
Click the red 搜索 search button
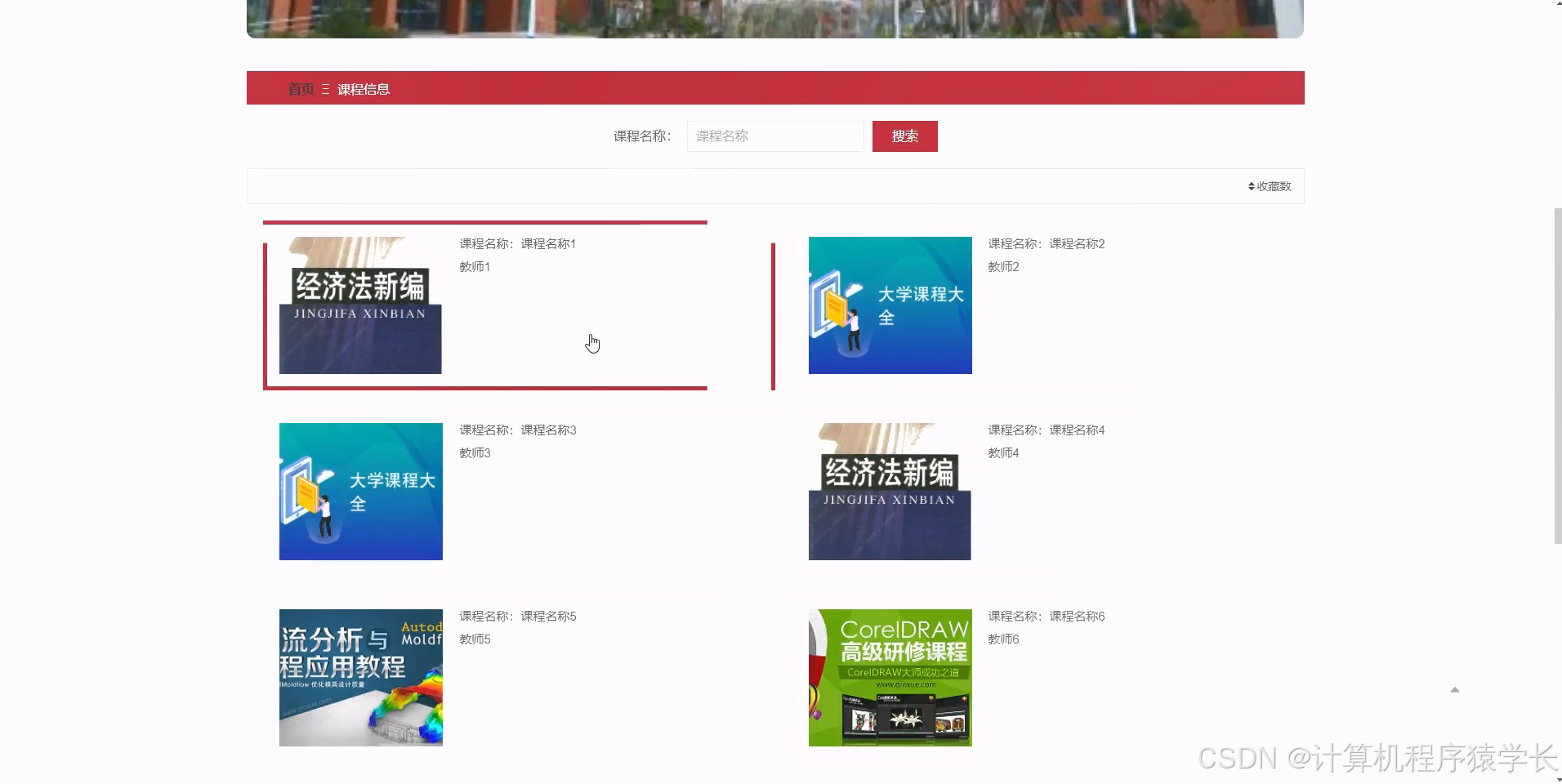coord(904,136)
